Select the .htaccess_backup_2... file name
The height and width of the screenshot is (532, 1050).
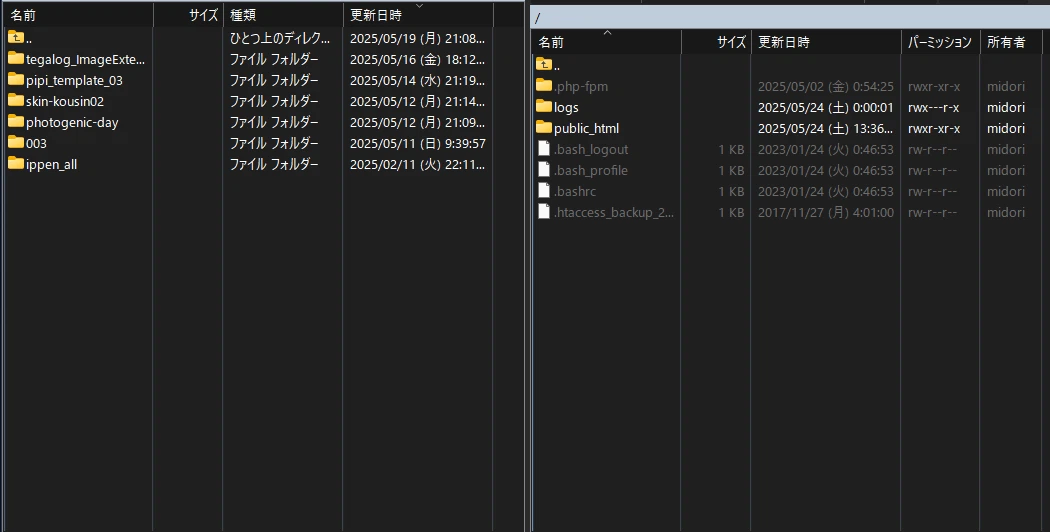613,212
